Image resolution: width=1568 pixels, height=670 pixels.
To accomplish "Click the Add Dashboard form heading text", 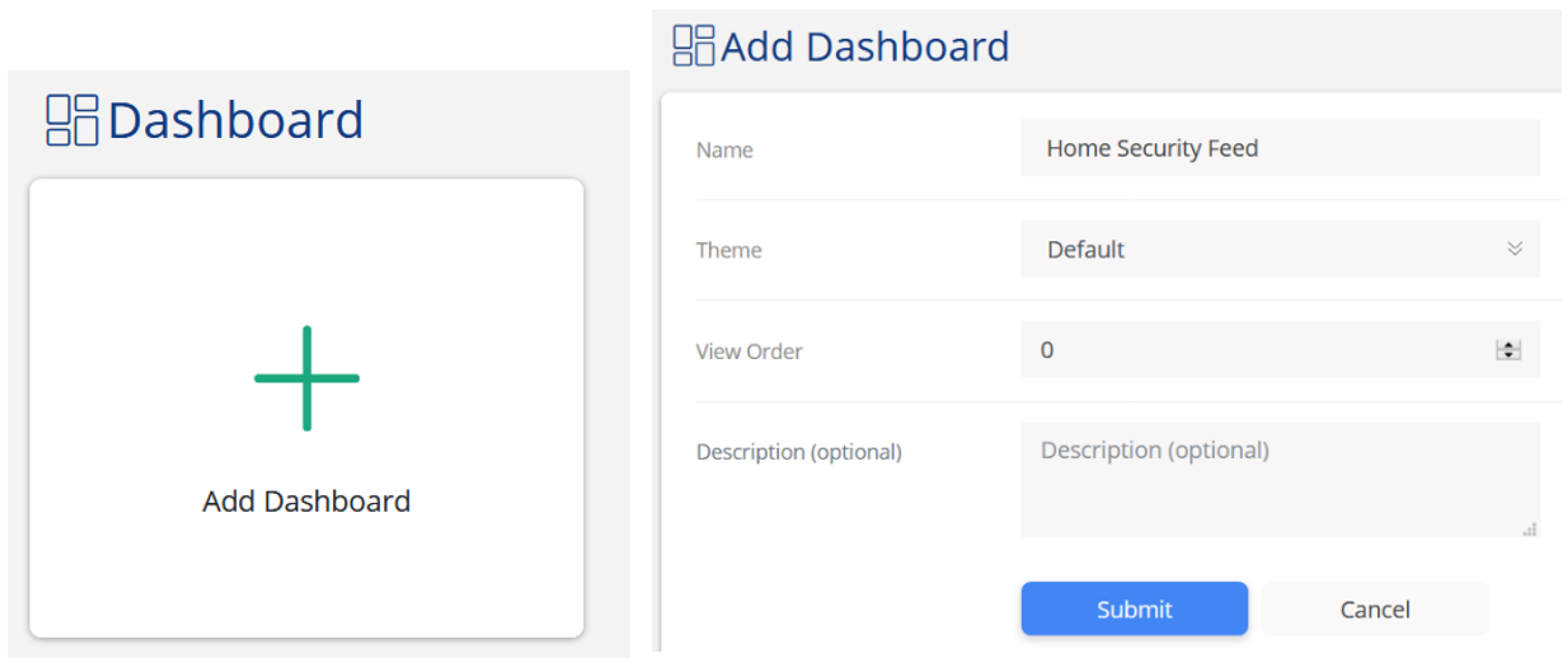I will 865,47.
